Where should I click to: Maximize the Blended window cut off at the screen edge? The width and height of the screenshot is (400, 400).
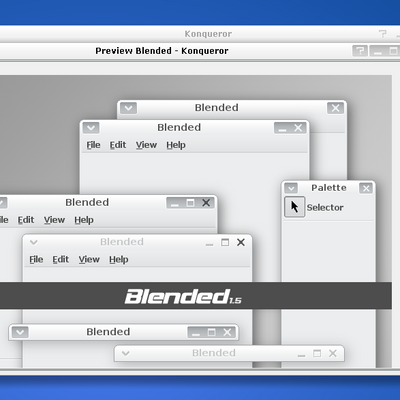[x=190, y=203]
